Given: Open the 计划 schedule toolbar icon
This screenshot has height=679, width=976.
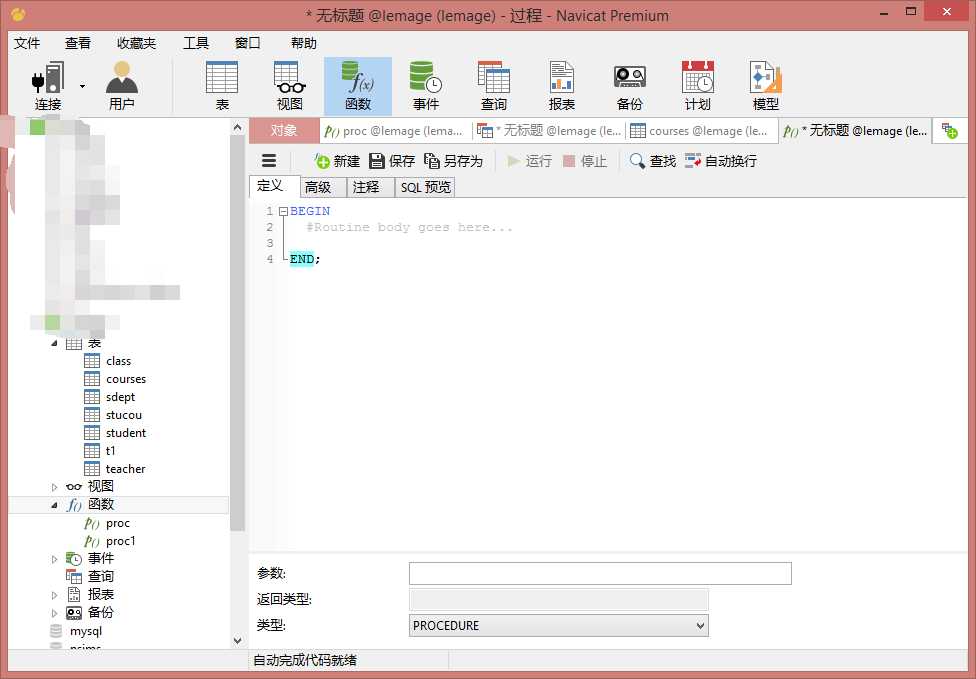Looking at the screenshot, I should point(697,86).
